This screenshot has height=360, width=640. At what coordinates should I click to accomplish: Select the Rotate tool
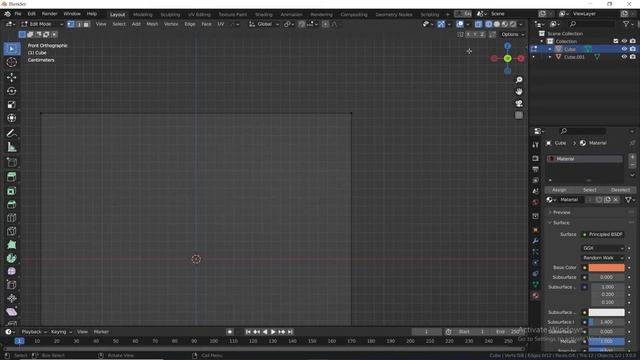pyautogui.click(x=11, y=91)
